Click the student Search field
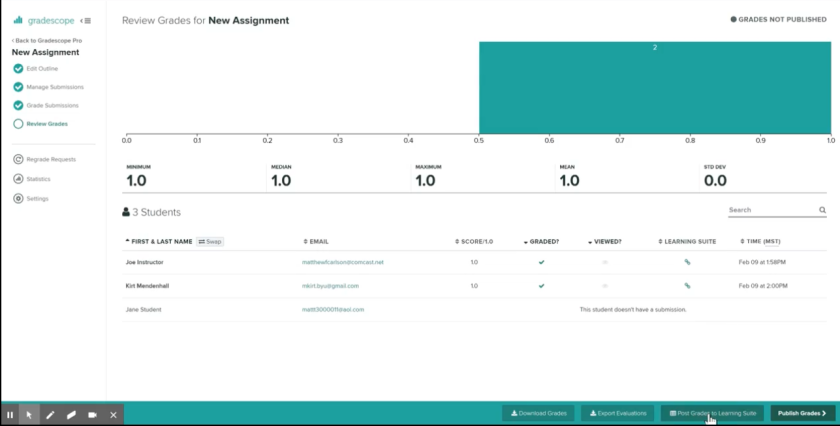This screenshot has width=840, height=426. coord(771,210)
